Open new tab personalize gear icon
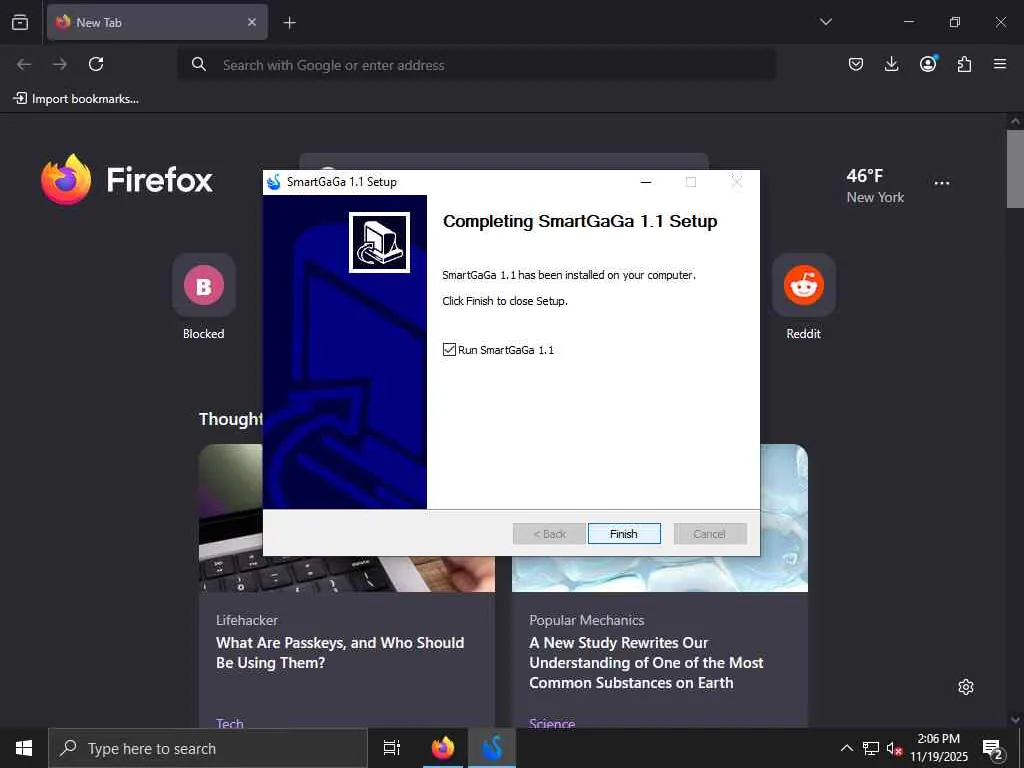This screenshot has width=1024, height=768. tap(966, 687)
